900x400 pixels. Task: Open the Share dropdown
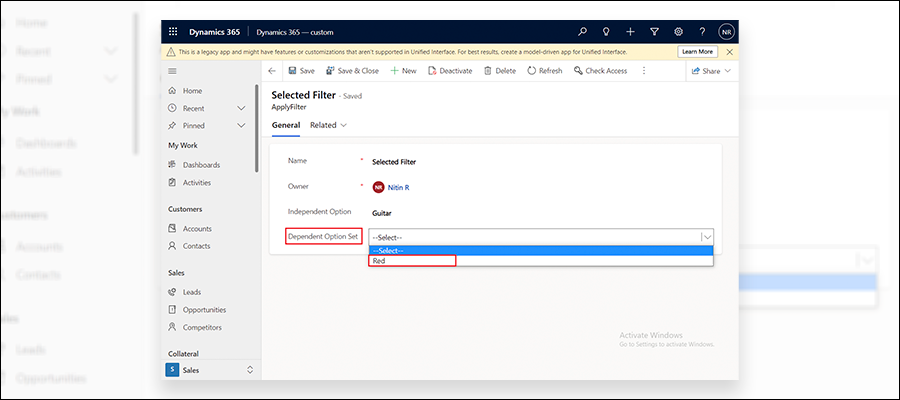click(x=711, y=71)
